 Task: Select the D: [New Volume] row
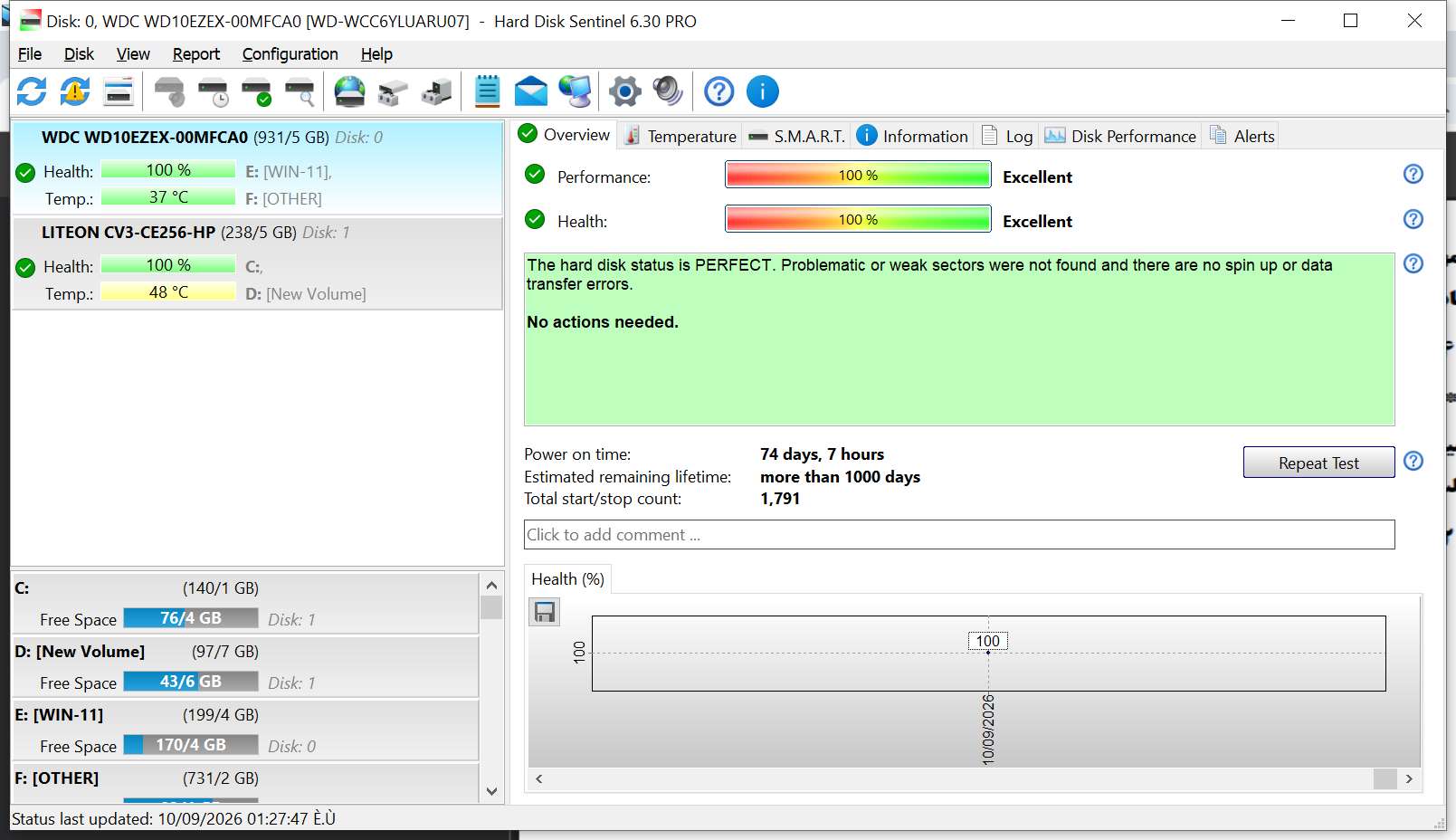[244, 666]
